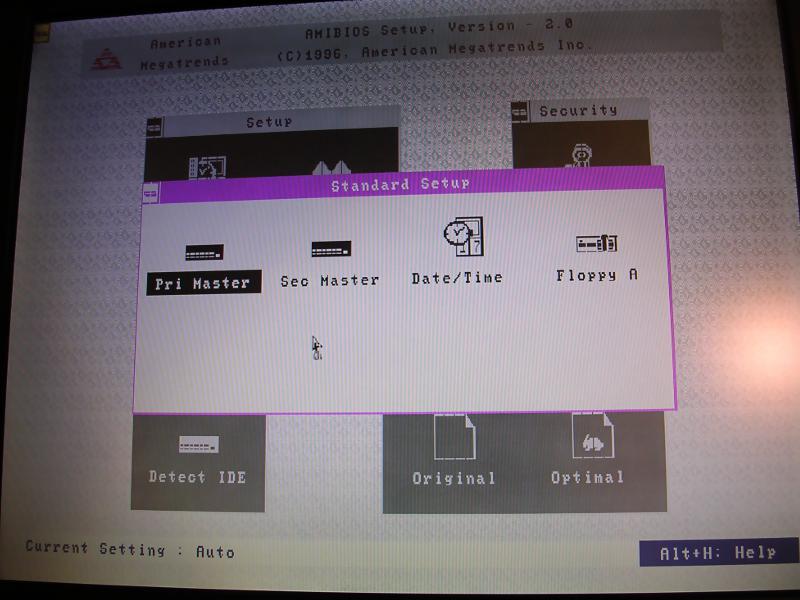This screenshot has width=800, height=600.
Task: Load Optimal defaults rabbit icon
Action: [x=592, y=435]
